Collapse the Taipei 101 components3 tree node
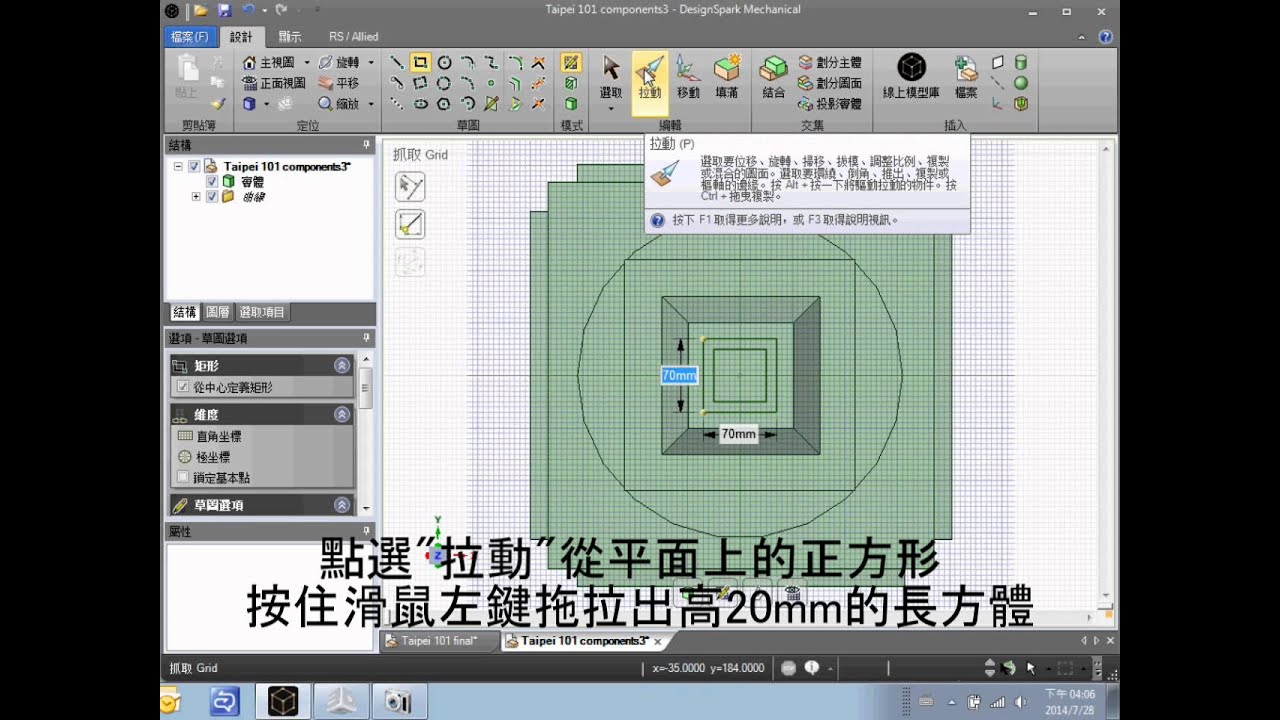 tap(178, 167)
